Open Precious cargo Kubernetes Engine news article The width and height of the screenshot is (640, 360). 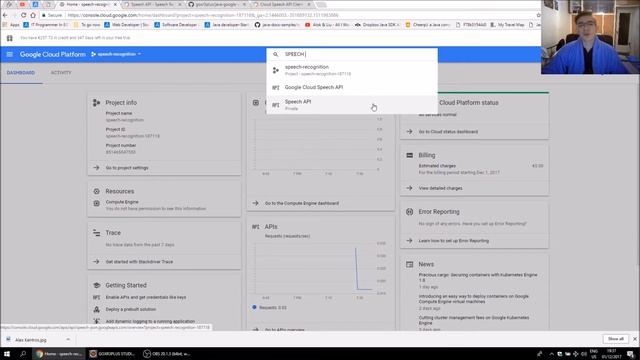(x=478, y=278)
